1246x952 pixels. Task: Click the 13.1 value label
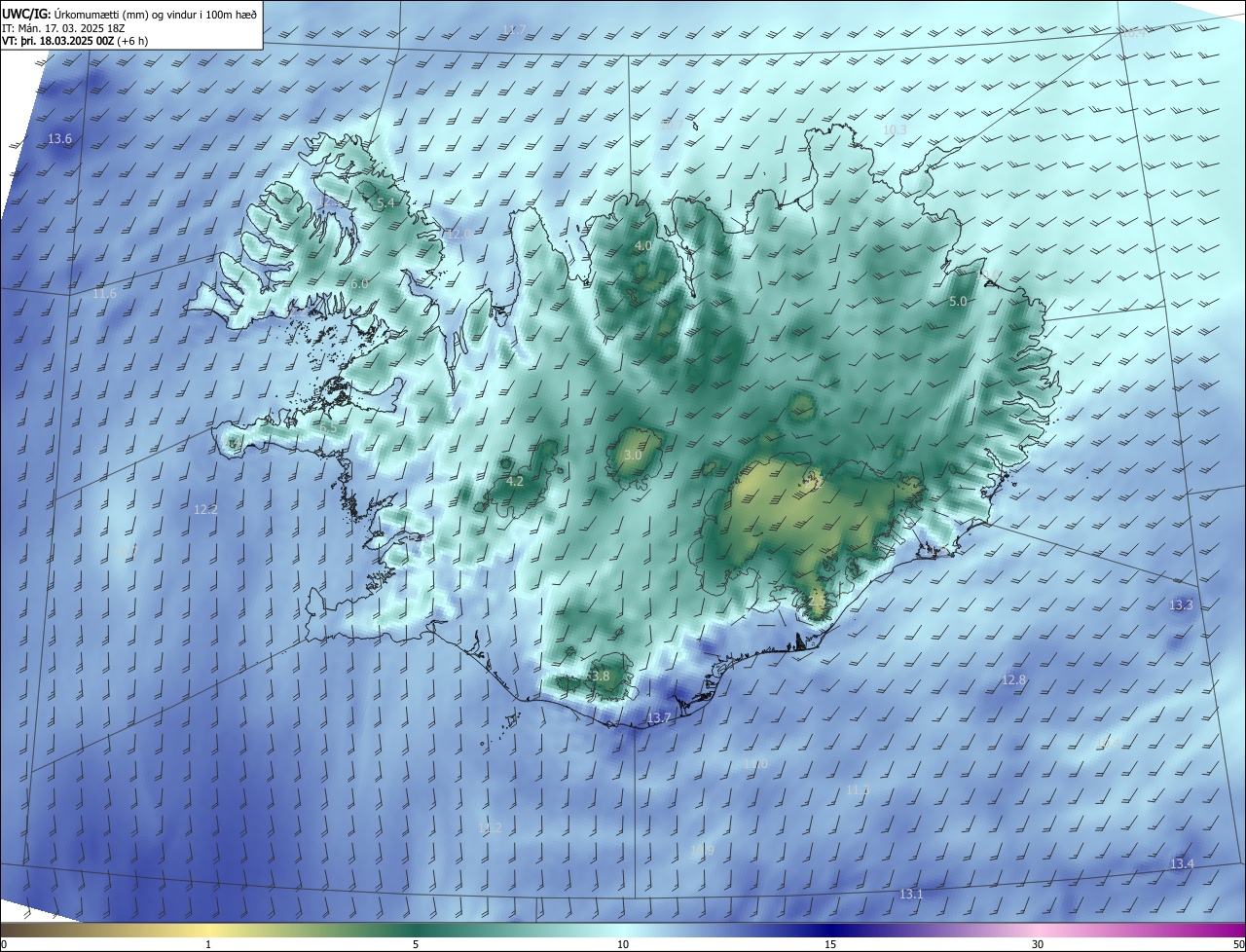911,895
